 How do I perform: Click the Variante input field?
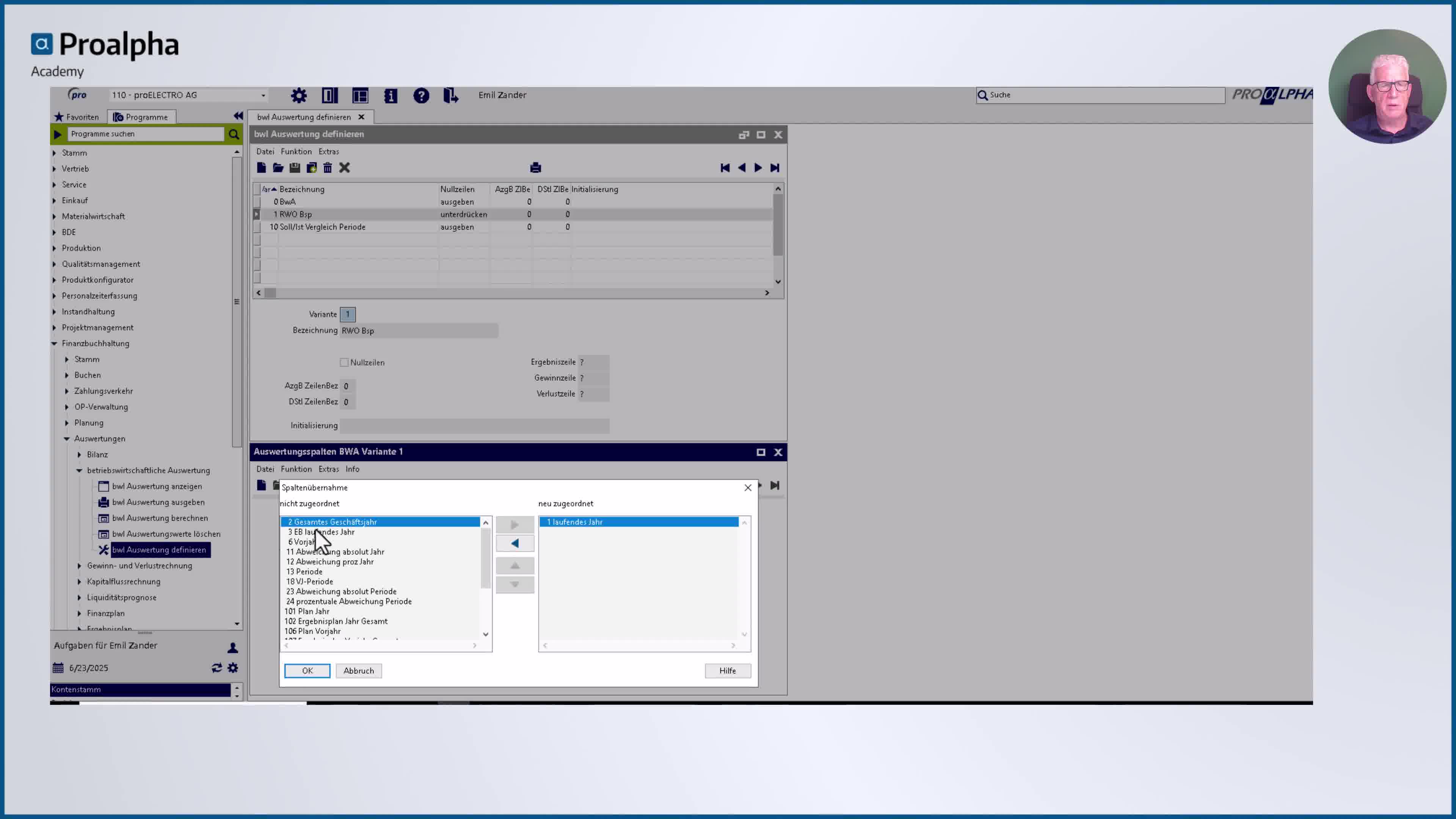348,314
